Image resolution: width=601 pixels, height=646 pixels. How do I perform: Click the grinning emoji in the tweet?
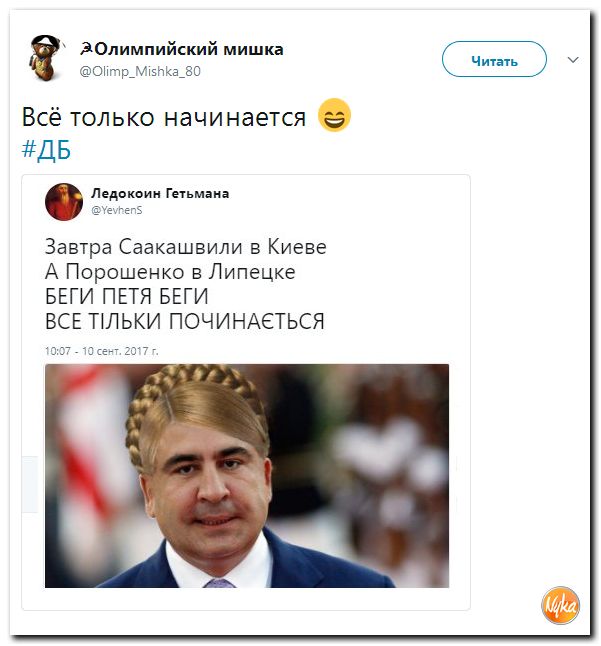click(x=334, y=115)
